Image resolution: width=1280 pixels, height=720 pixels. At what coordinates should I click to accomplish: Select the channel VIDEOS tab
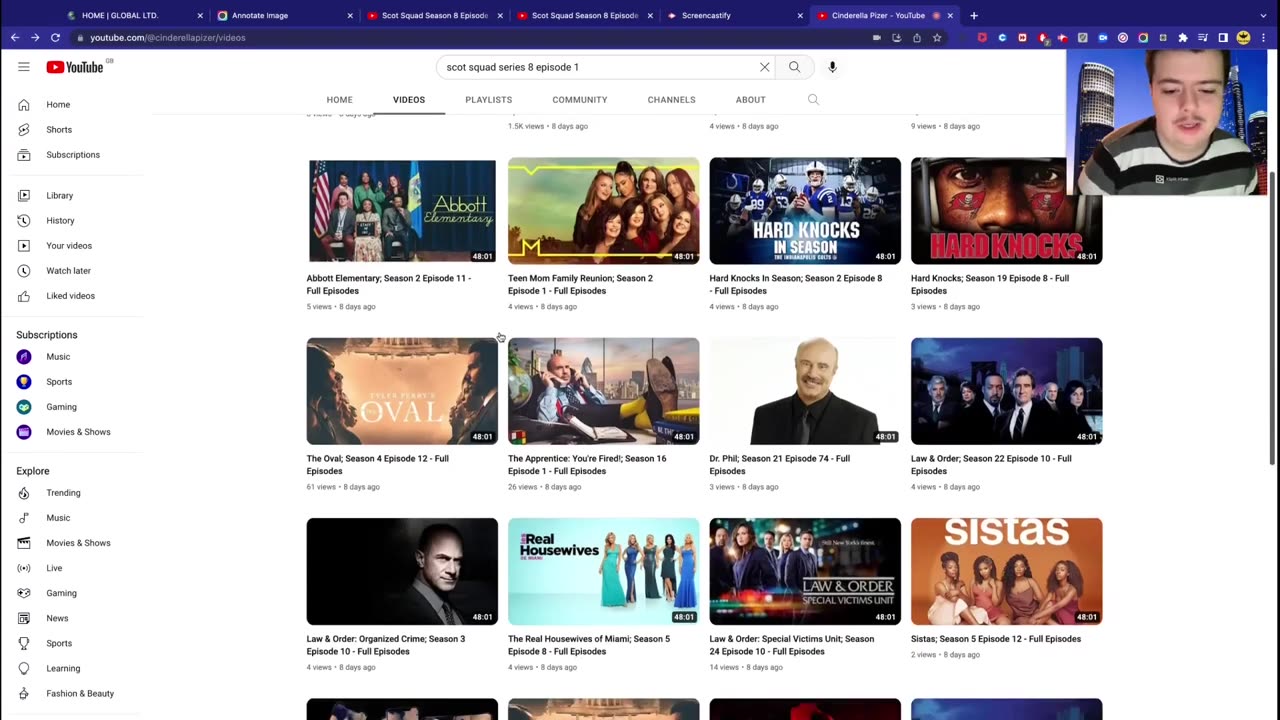409,100
